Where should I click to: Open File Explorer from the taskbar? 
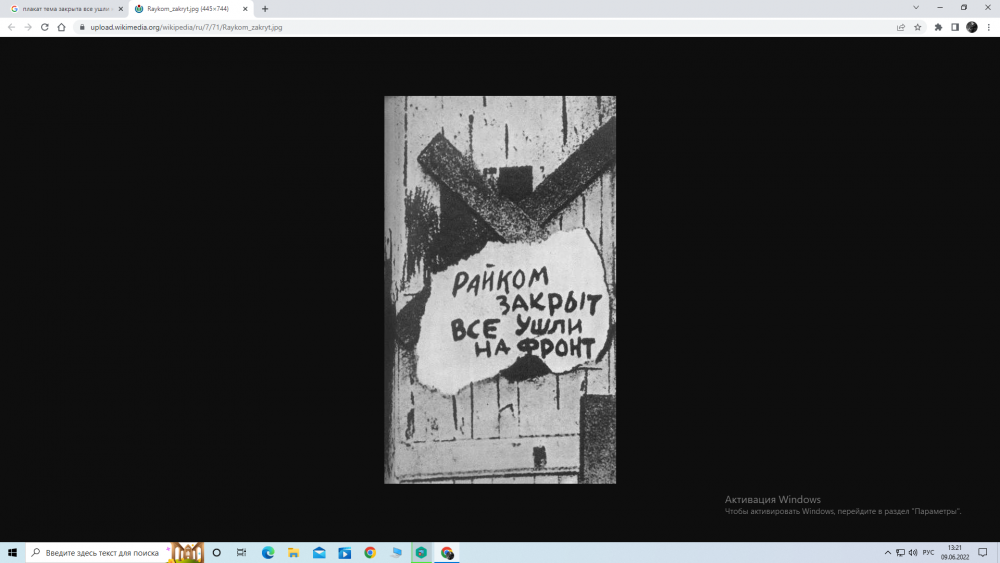293,553
